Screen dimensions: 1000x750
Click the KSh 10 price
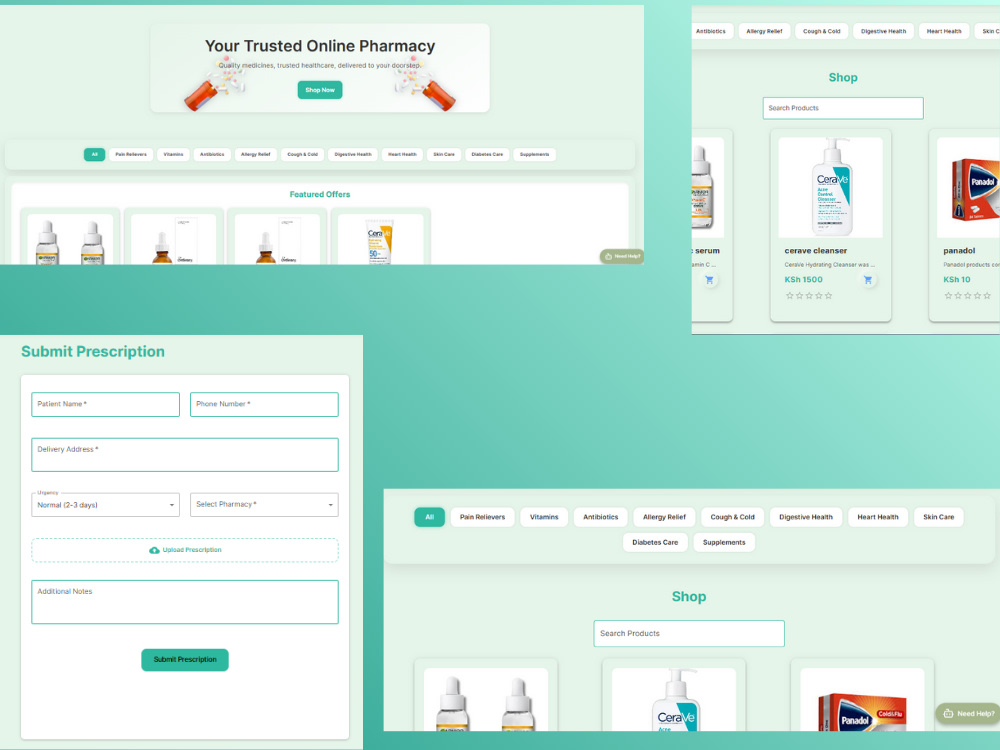[957, 279]
